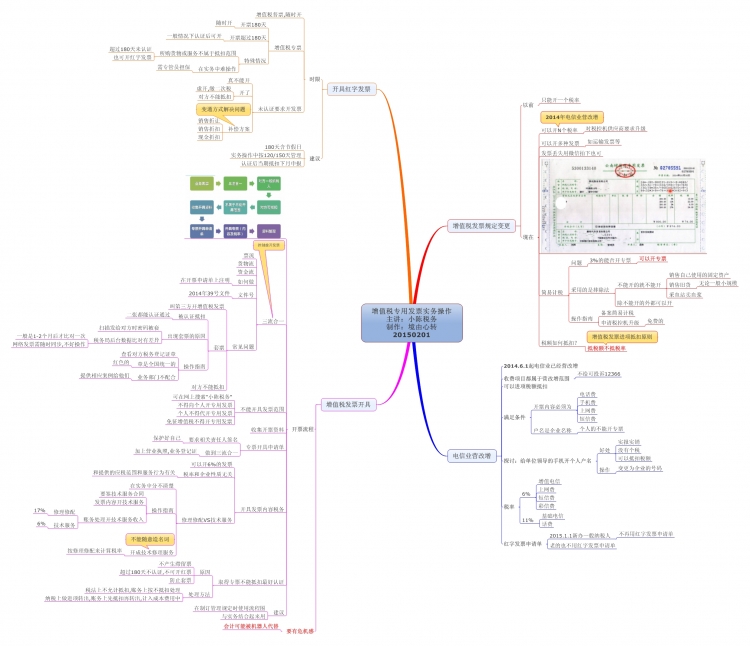This screenshot has height=646, width=750.
Task: Select the 简易计税 subtopic
Action: tap(553, 292)
